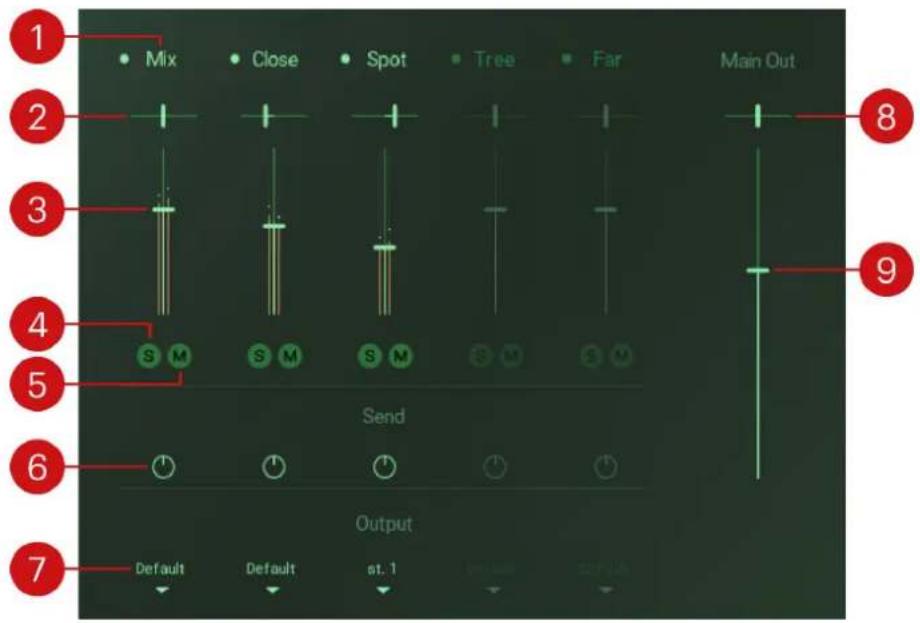
Task: Mute the Far microphone channel
Action: click(x=622, y=355)
